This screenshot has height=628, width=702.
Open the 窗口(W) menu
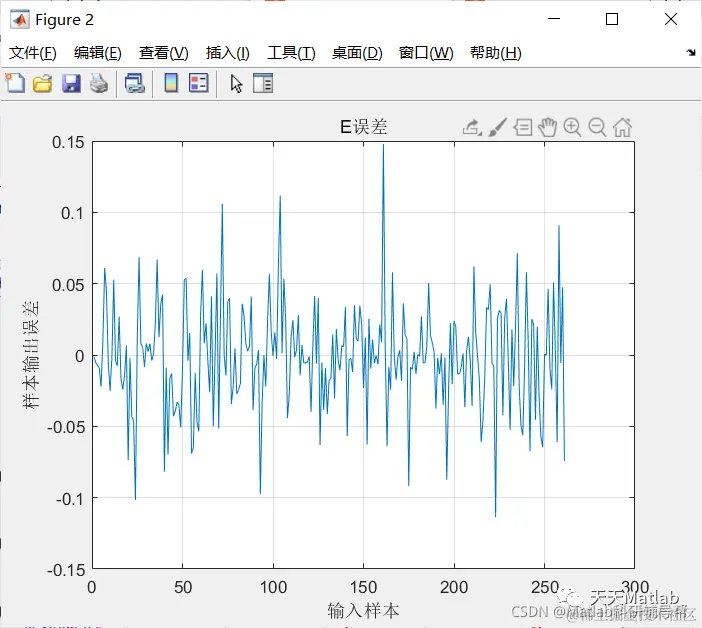426,53
